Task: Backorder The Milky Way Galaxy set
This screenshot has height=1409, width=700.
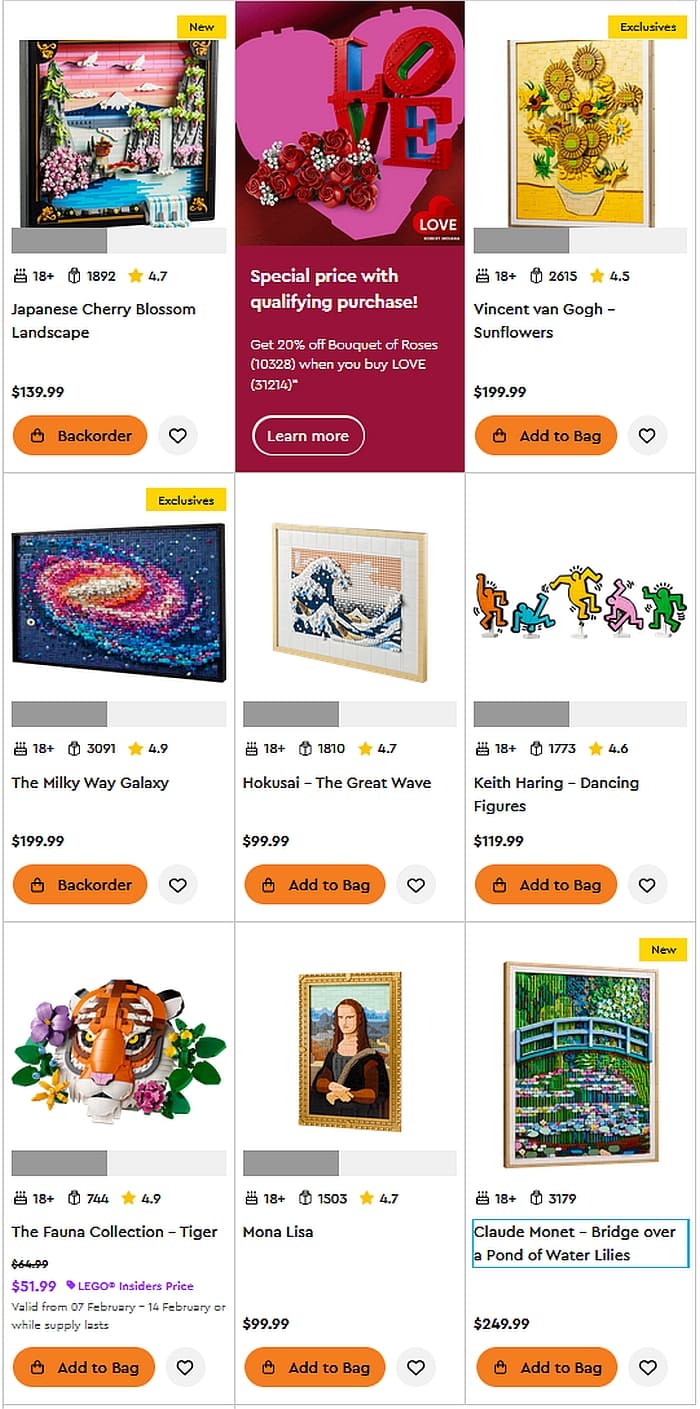Action: pos(80,885)
